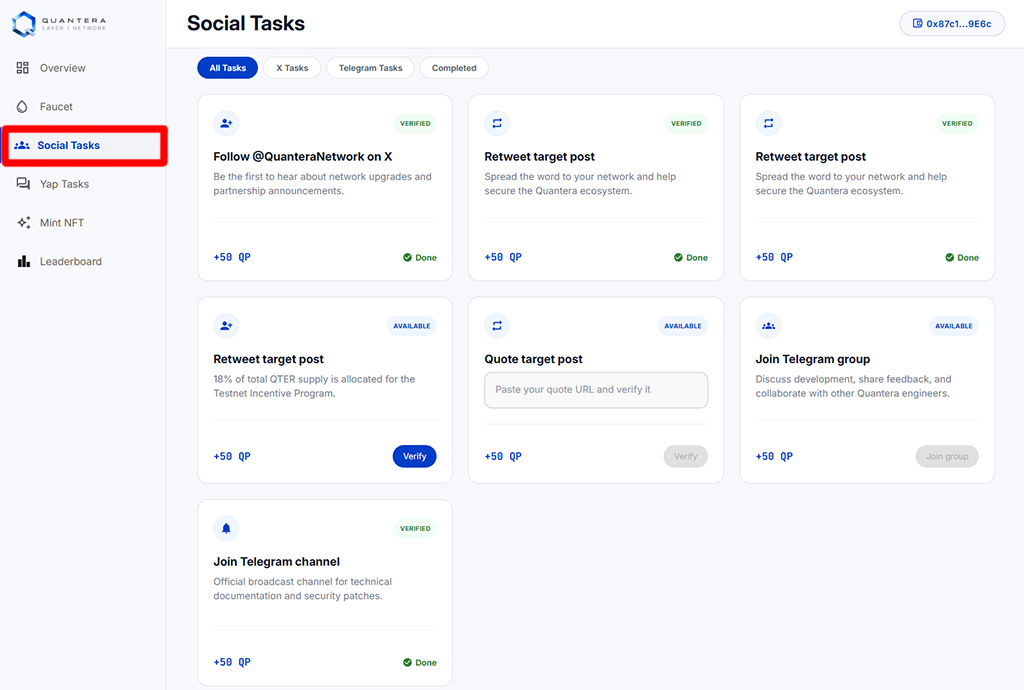Click green check icon on Join Telegram channel card

tap(408, 663)
